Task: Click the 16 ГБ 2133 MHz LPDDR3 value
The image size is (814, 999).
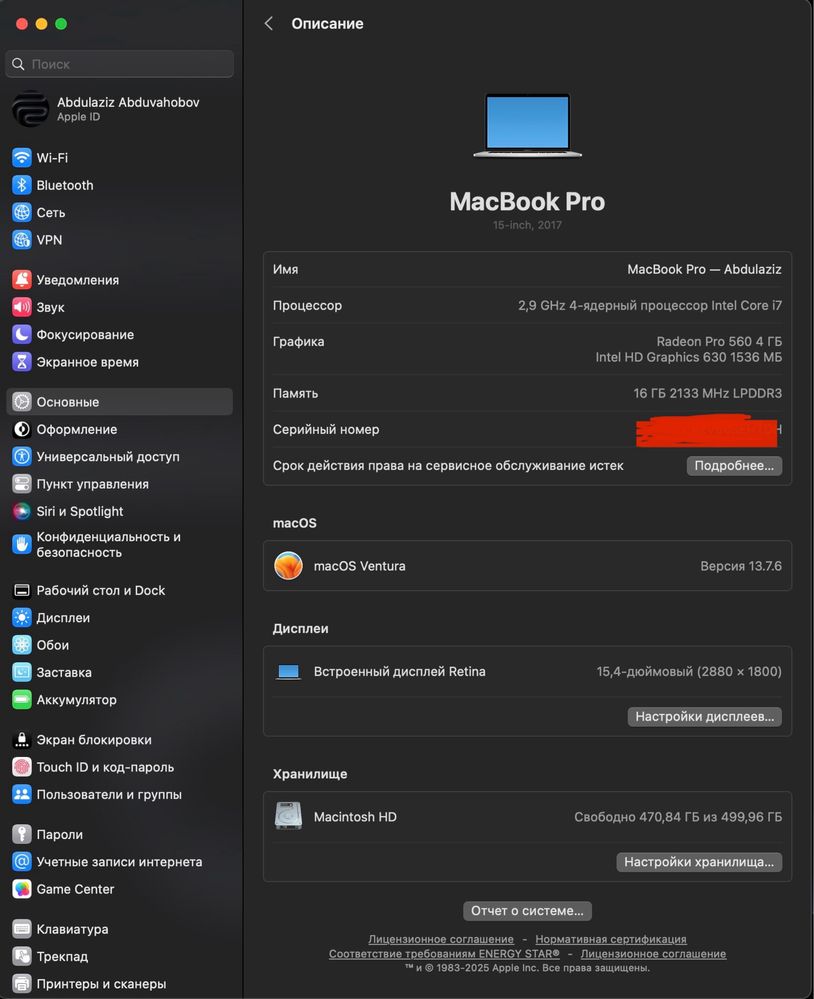Action: [708, 393]
